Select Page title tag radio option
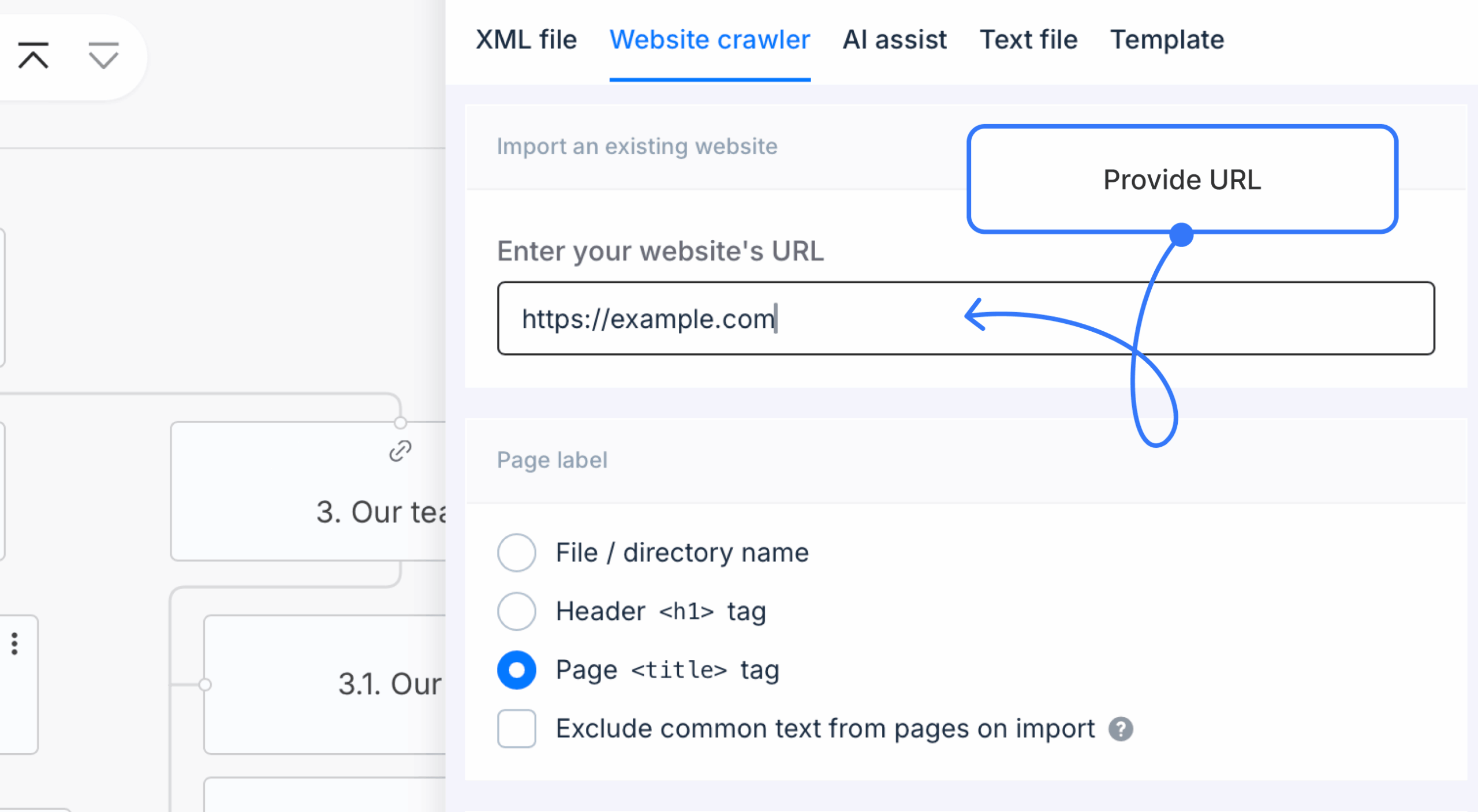The width and height of the screenshot is (1478, 812). 517,670
